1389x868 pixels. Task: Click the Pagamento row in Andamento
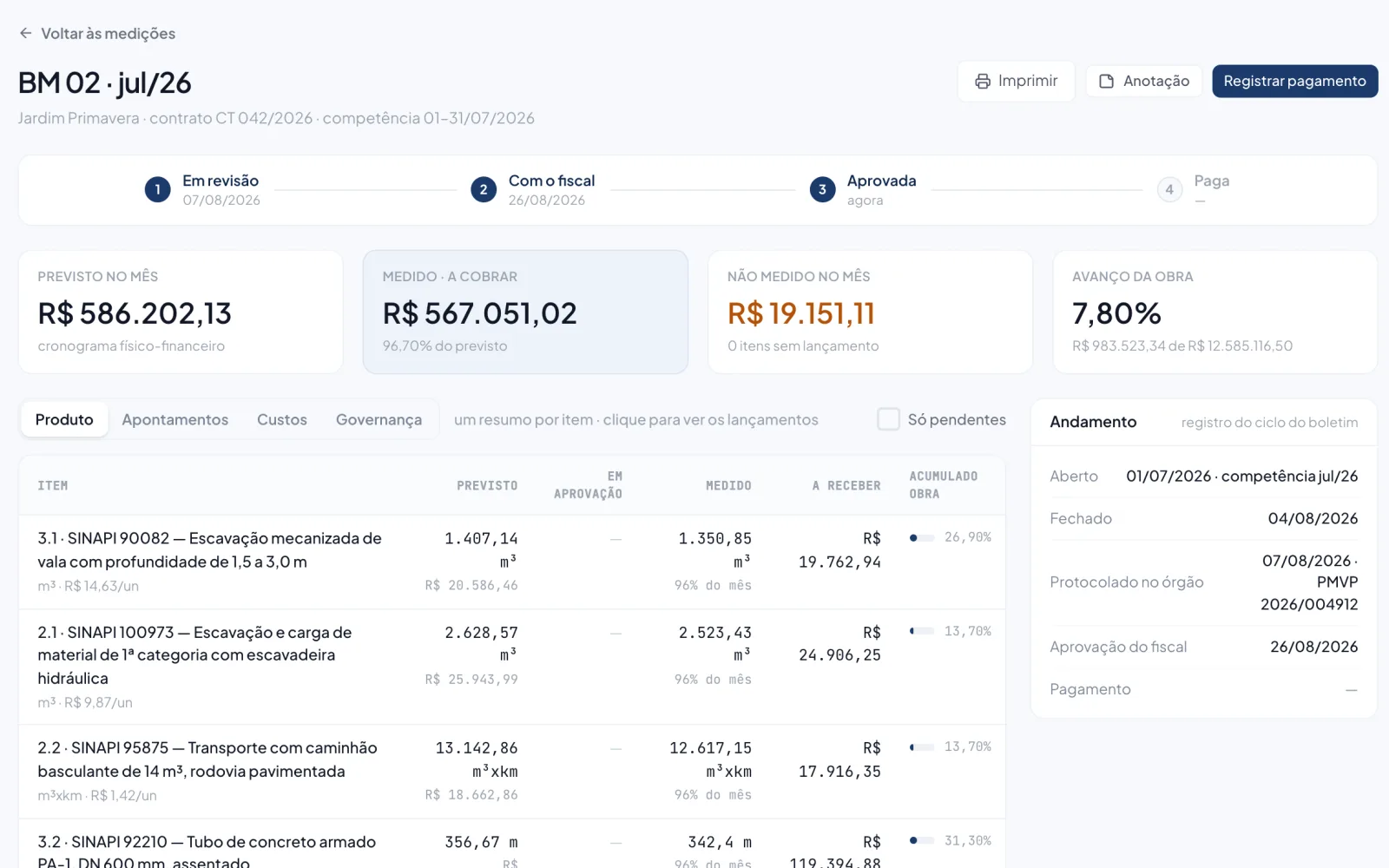tap(1203, 689)
